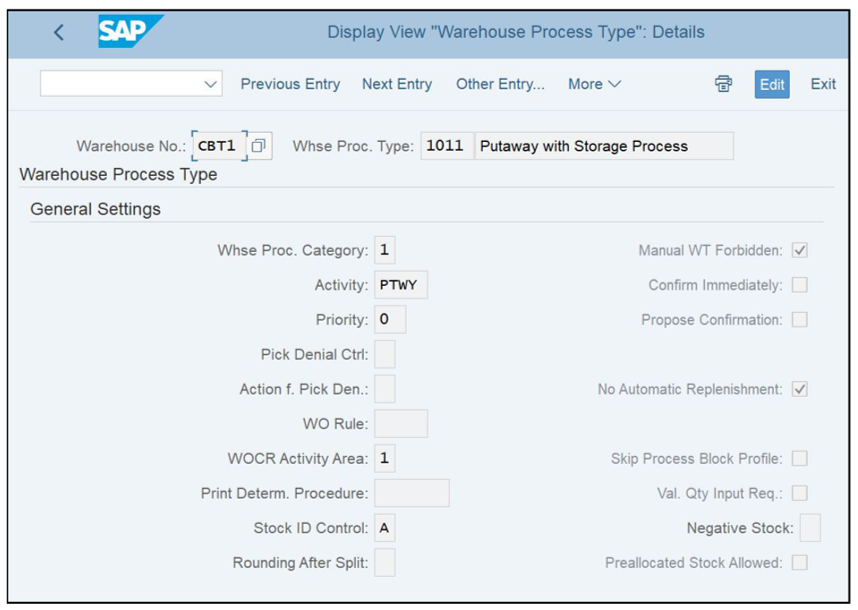Click the print icon
Viewport: 858px width, 610px height.
[x=723, y=84]
